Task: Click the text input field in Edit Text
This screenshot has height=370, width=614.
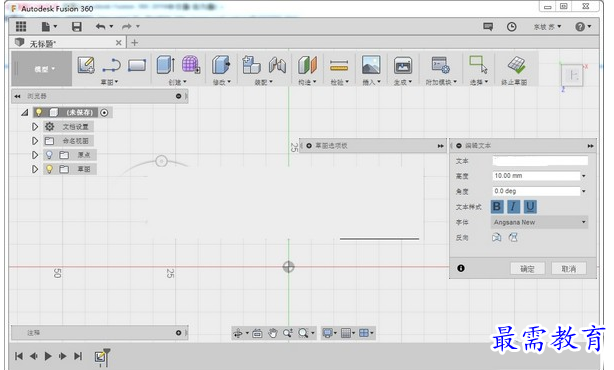Action: coord(540,161)
